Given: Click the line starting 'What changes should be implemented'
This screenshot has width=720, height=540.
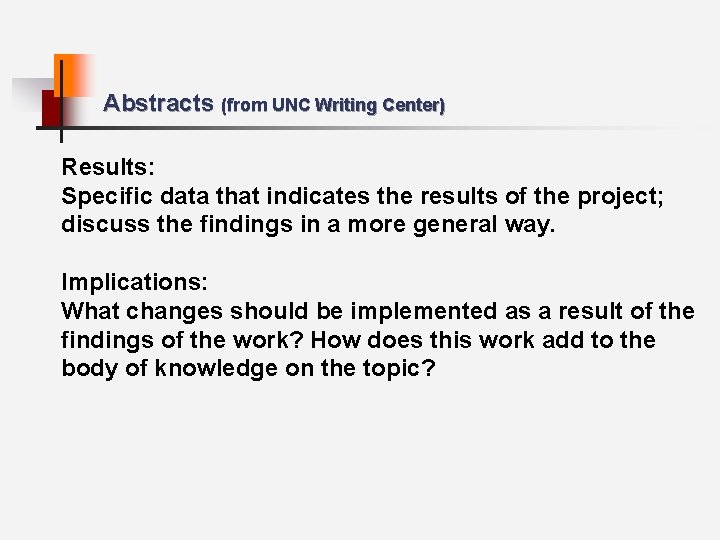Looking at the screenshot, I should click(378, 311).
